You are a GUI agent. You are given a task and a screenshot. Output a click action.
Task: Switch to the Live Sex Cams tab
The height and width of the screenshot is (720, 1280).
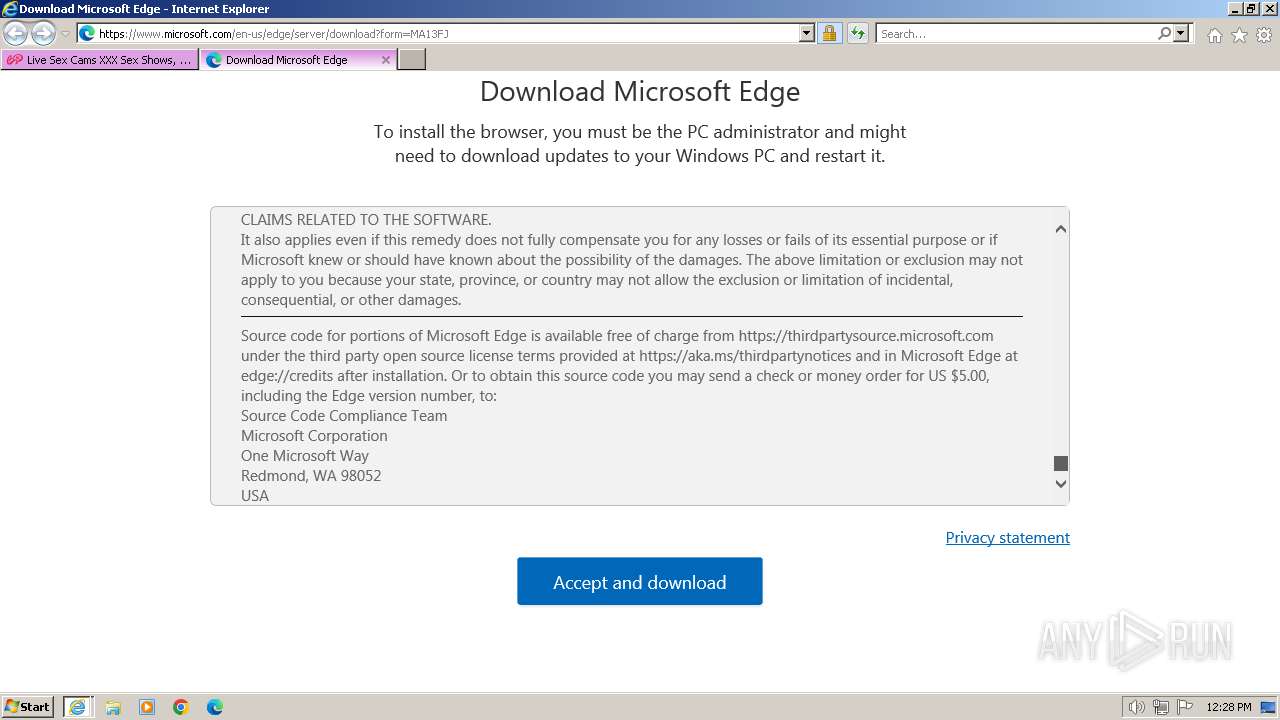[99, 60]
